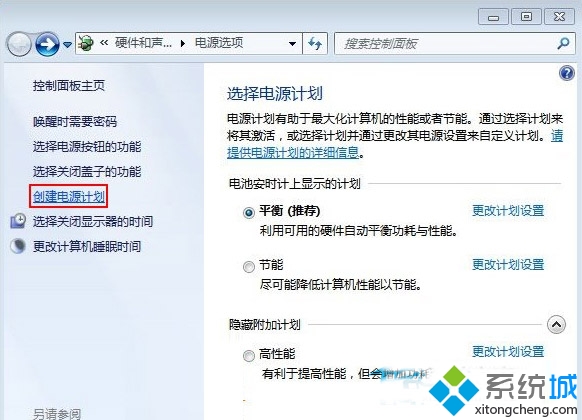Open 更改计划设置 for the 平衡 plan

coord(508,210)
